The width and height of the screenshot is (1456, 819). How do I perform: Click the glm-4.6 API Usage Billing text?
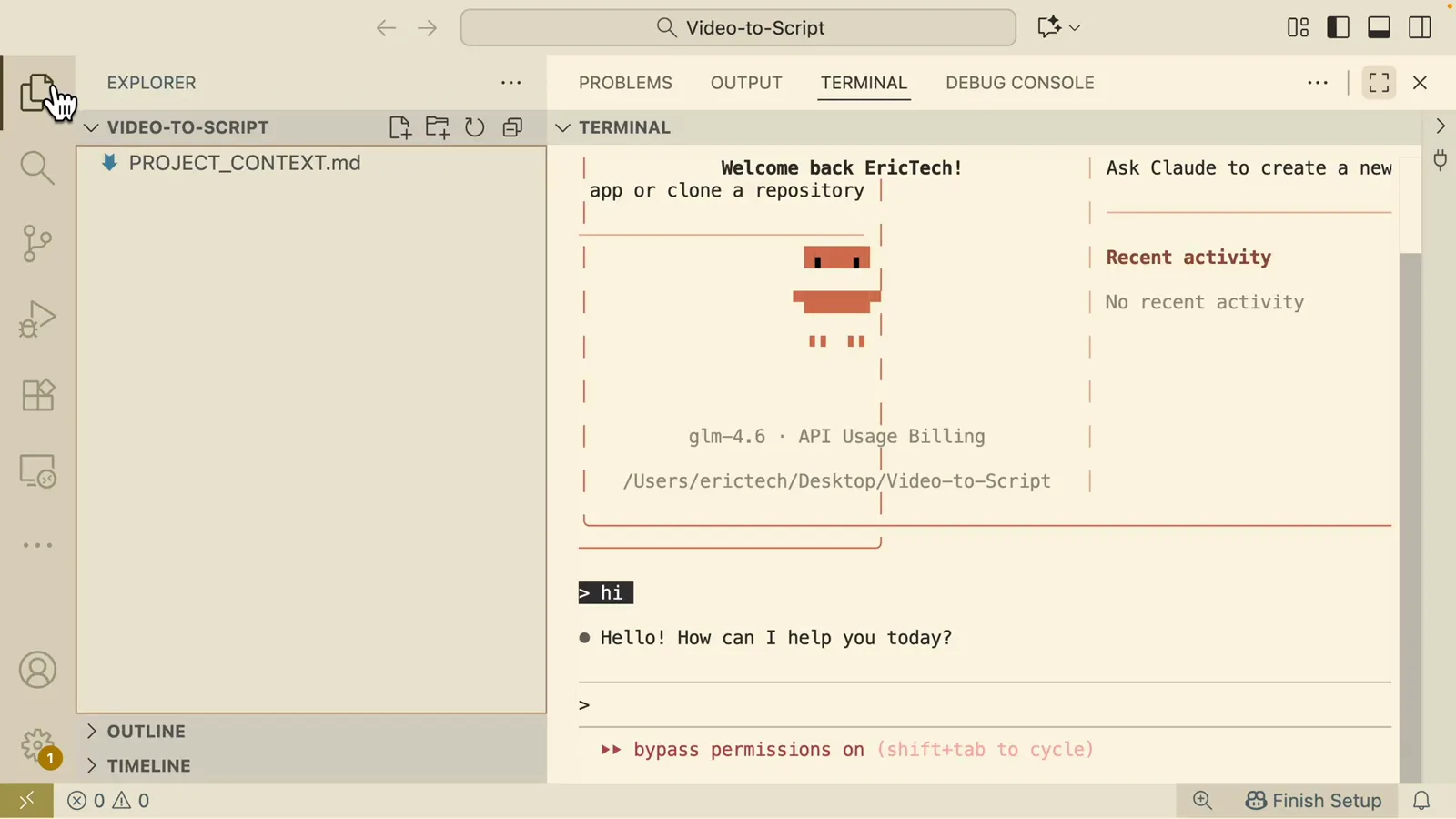coord(836,437)
